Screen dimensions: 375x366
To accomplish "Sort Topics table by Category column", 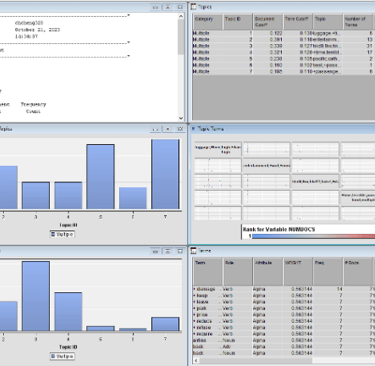I will click(x=207, y=22).
